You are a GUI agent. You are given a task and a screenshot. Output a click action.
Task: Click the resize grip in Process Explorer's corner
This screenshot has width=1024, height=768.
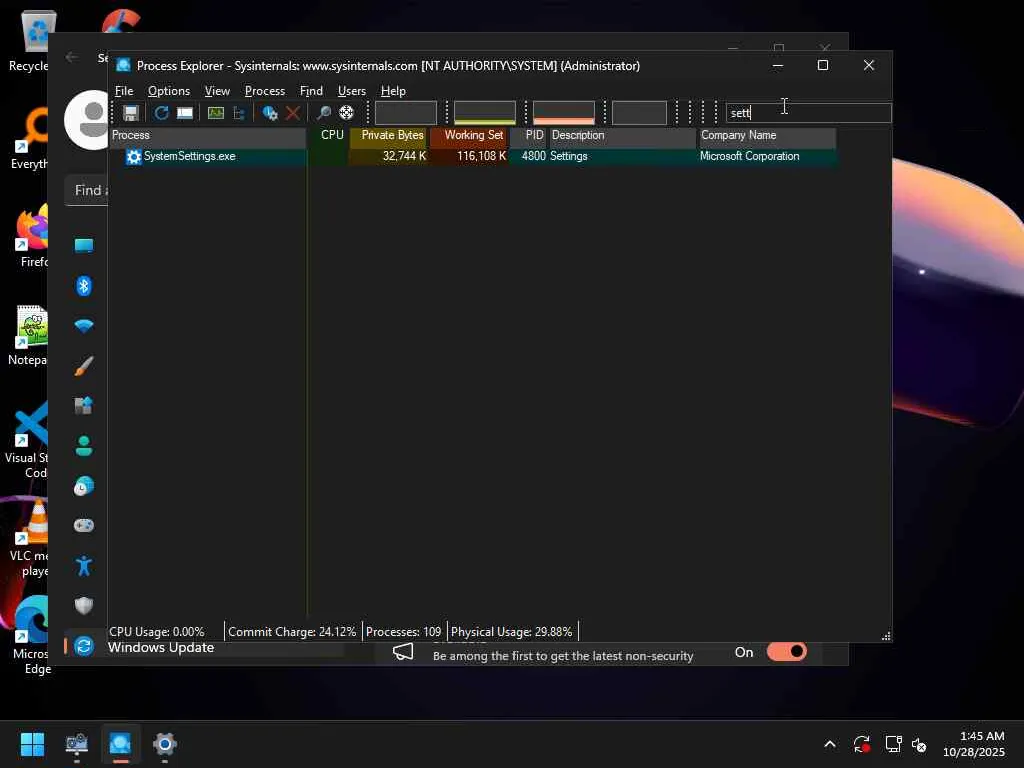pos(886,636)
